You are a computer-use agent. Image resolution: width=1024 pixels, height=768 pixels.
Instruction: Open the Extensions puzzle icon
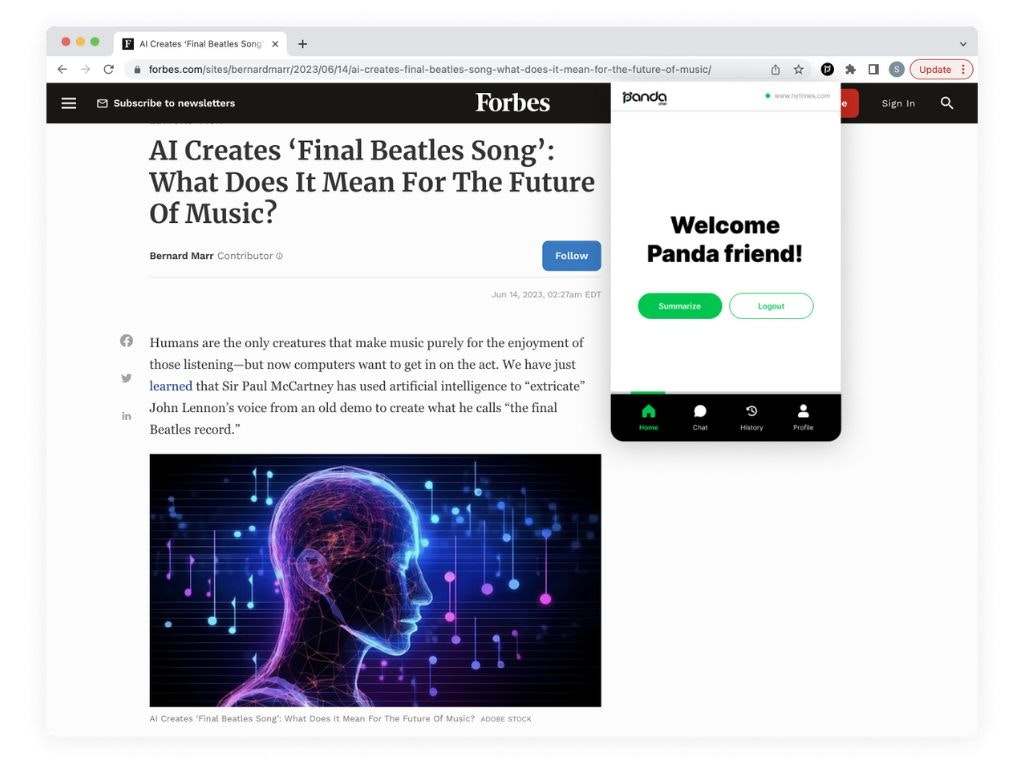(850, 69)
